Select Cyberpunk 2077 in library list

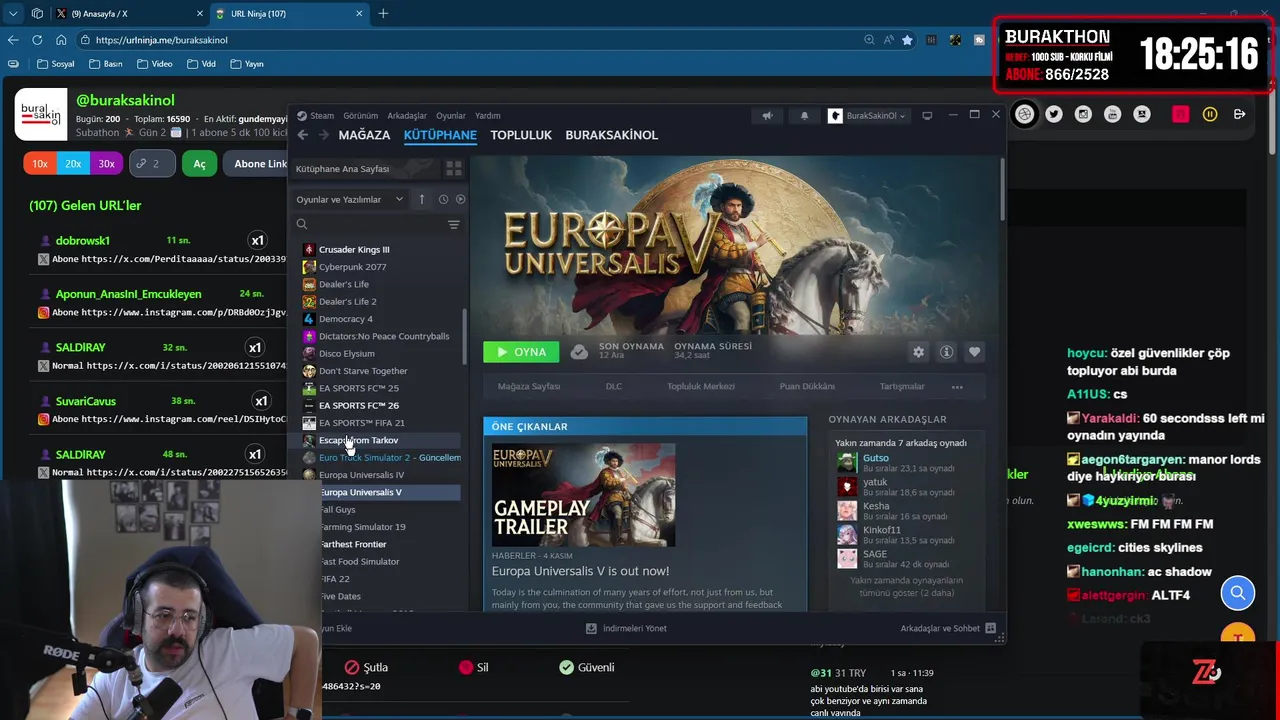(x=352, y=267)
